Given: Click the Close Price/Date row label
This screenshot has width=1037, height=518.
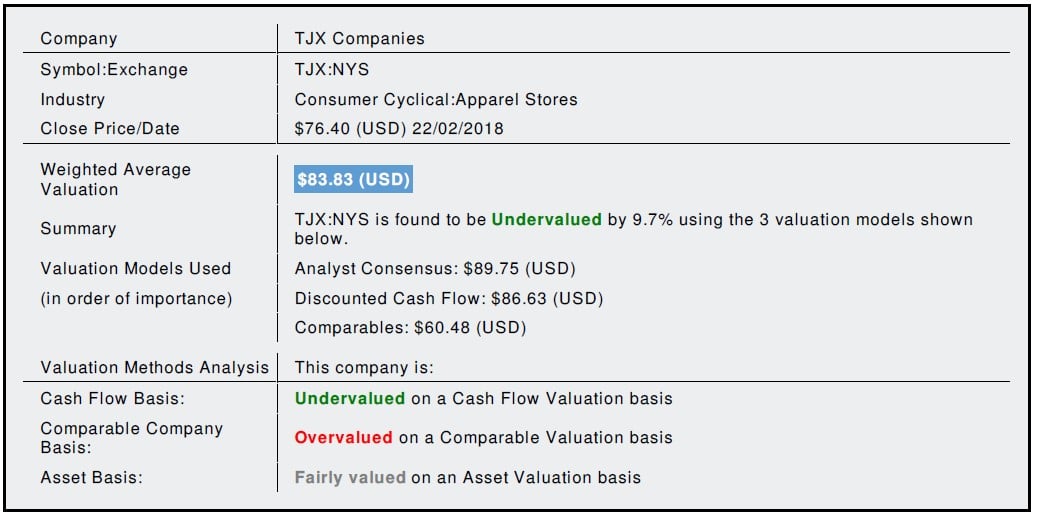Looking at the screenshot, I should 110,129.
